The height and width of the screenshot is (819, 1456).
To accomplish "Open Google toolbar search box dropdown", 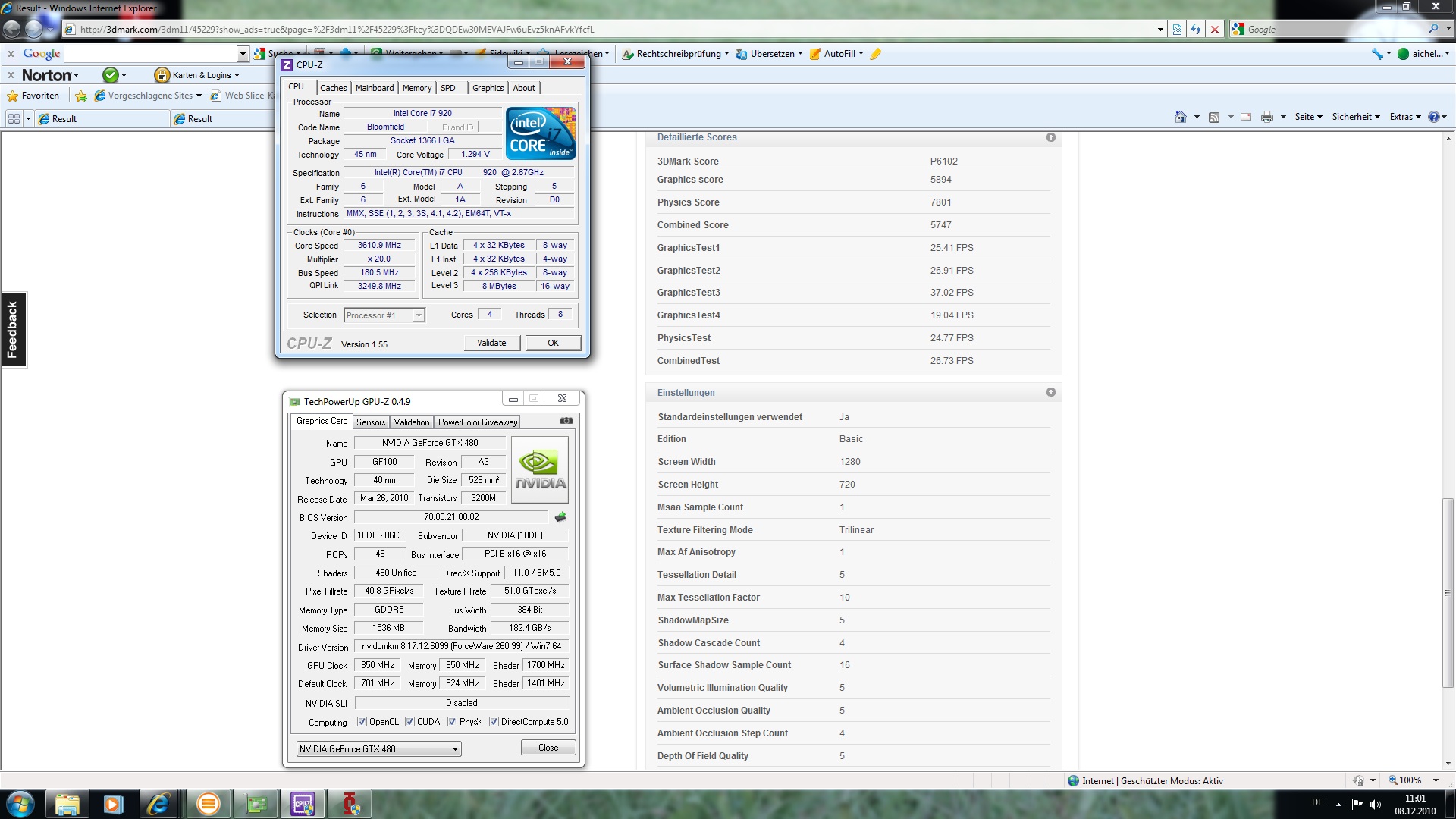I will point(243,54).
